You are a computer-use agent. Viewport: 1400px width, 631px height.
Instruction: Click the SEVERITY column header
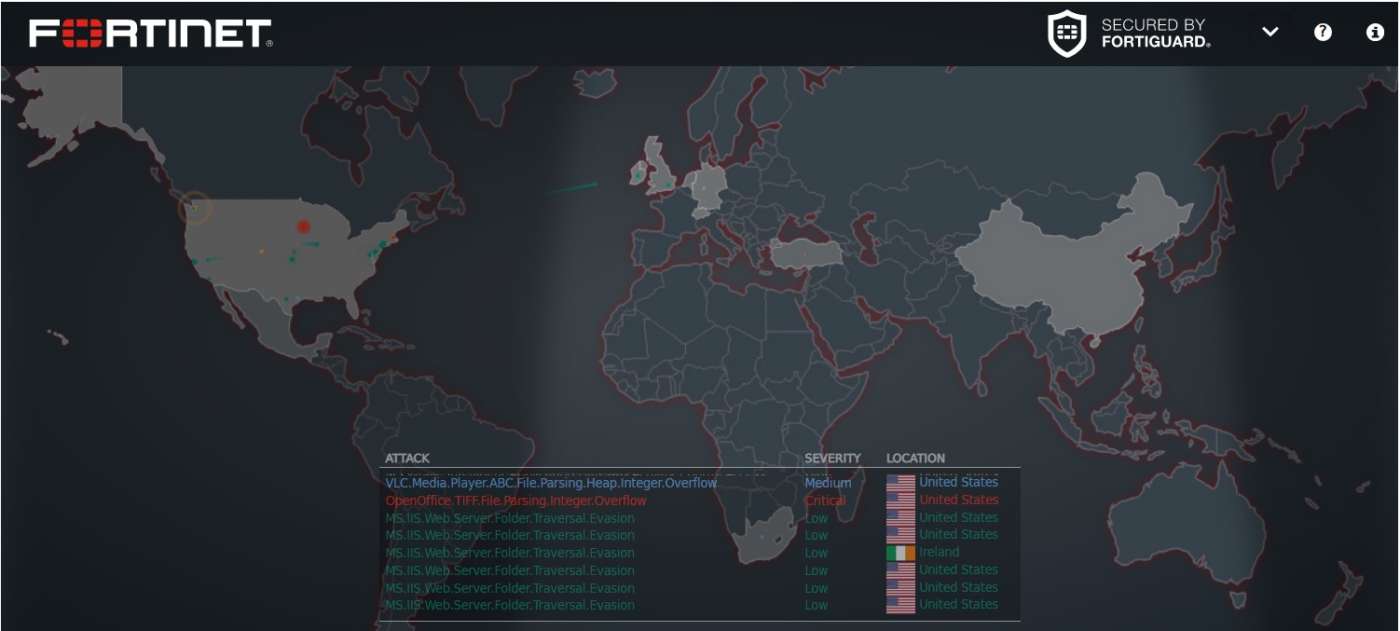click(x=832, y=458)
